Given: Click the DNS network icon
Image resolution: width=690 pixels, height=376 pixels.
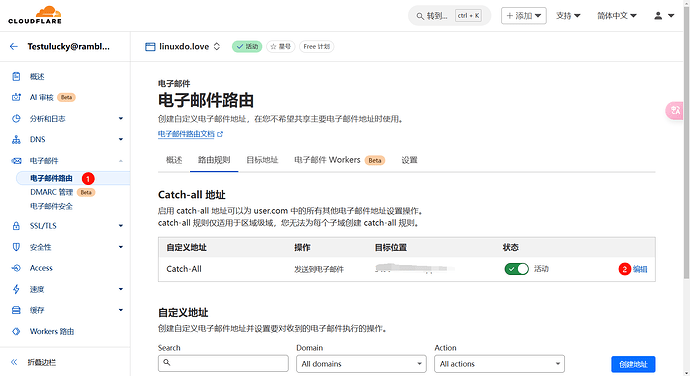Looking at the screenshot, I should point(16,140).
